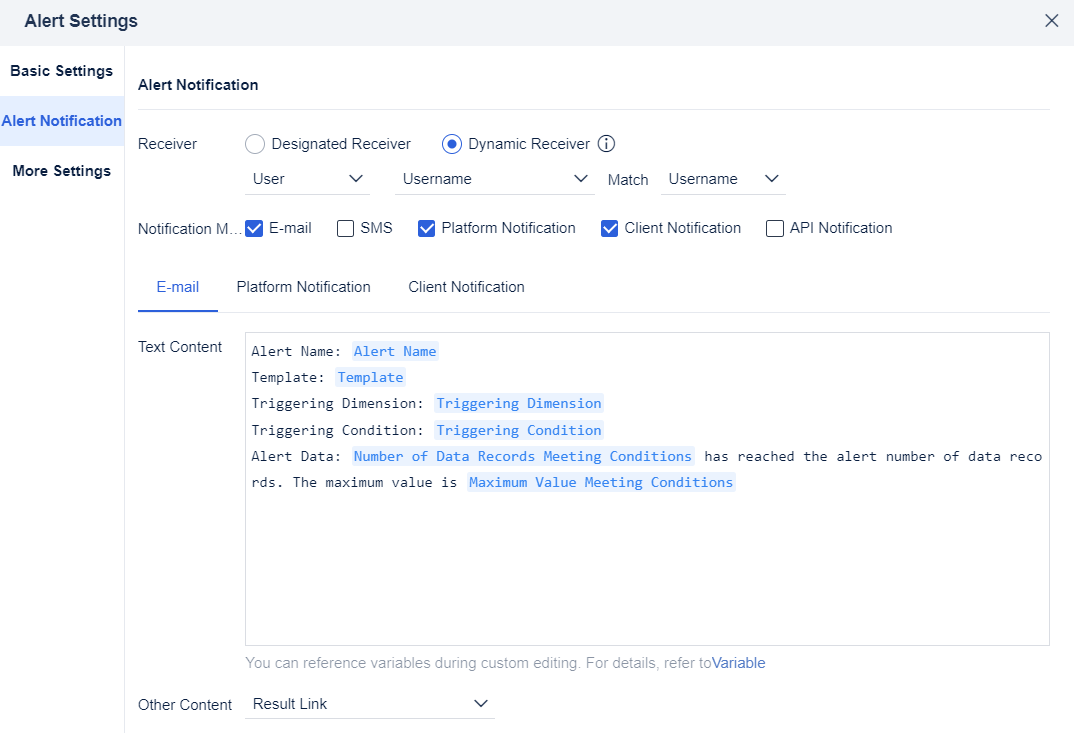Open the Variable help link

pyautogui.click(x=738, y=663)
